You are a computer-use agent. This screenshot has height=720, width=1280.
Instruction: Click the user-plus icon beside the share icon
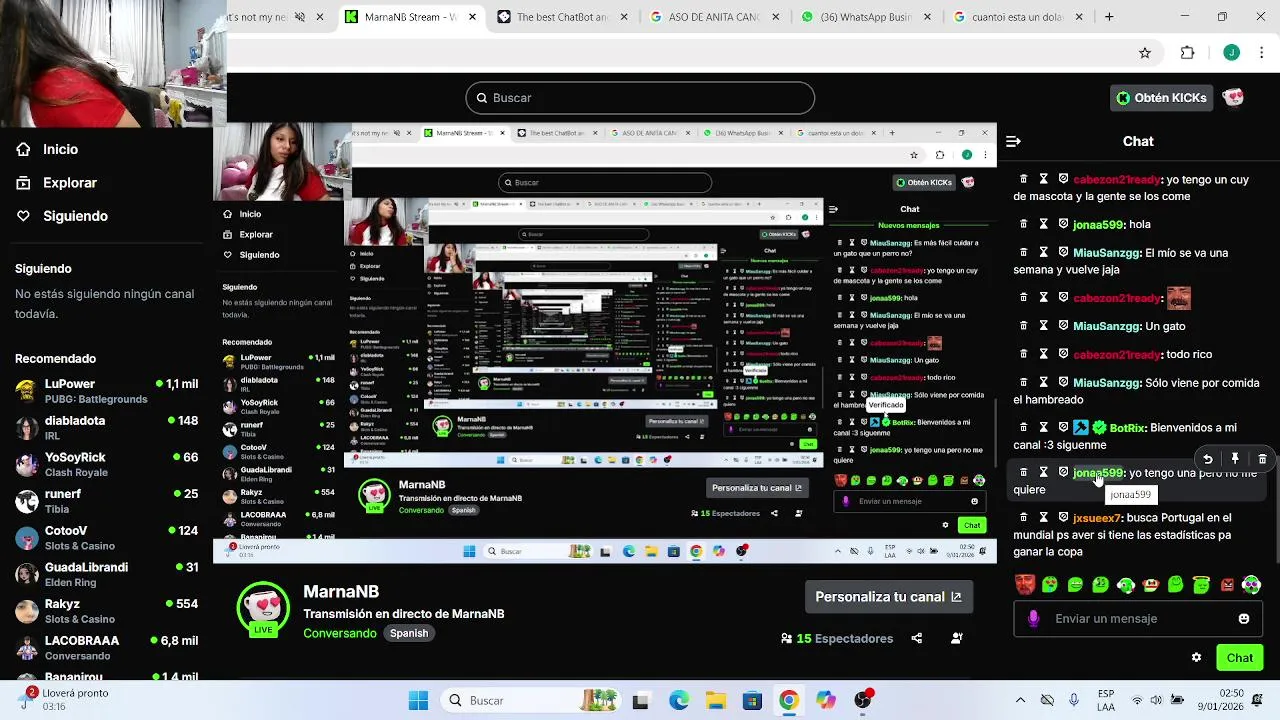(957, 638)
